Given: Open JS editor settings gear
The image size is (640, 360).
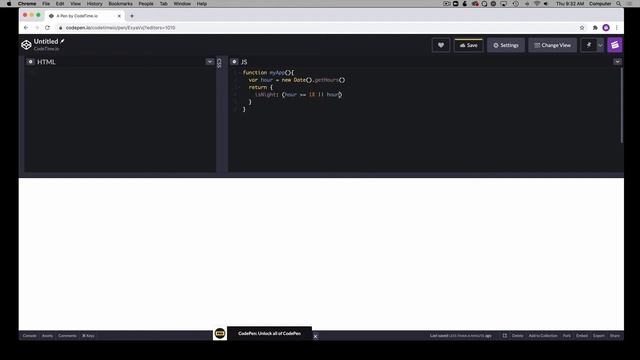Looking at the screenshot, I should click(234, 62).
